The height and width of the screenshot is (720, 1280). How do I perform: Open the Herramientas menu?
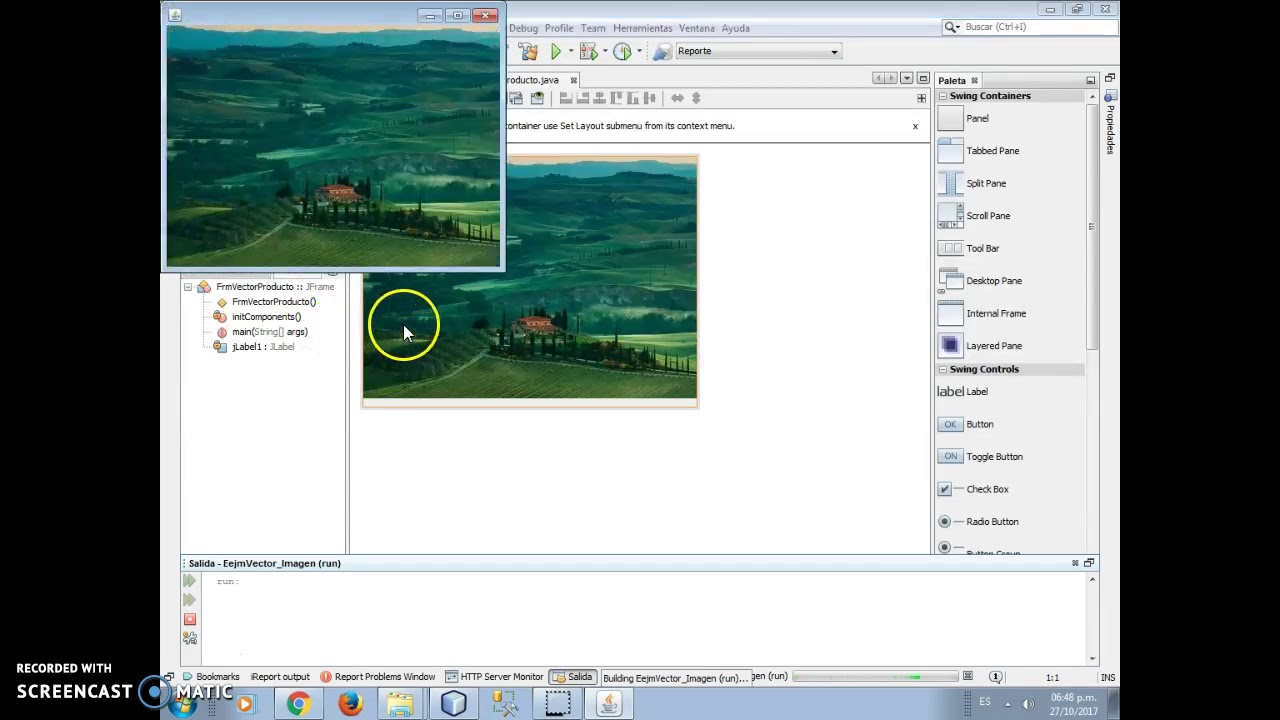(x=643, y=28)
